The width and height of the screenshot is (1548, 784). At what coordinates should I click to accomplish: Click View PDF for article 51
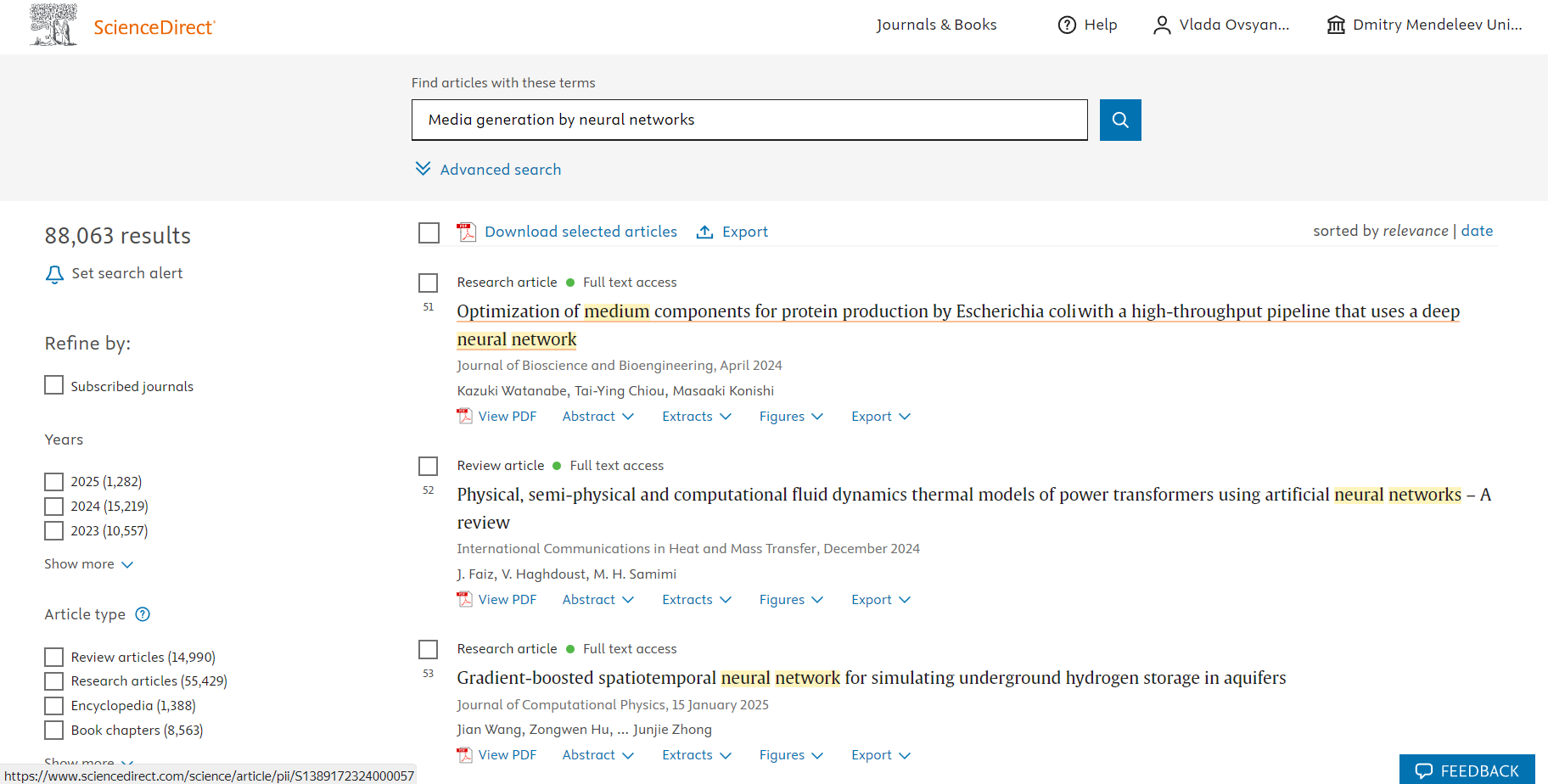point(508,416)
